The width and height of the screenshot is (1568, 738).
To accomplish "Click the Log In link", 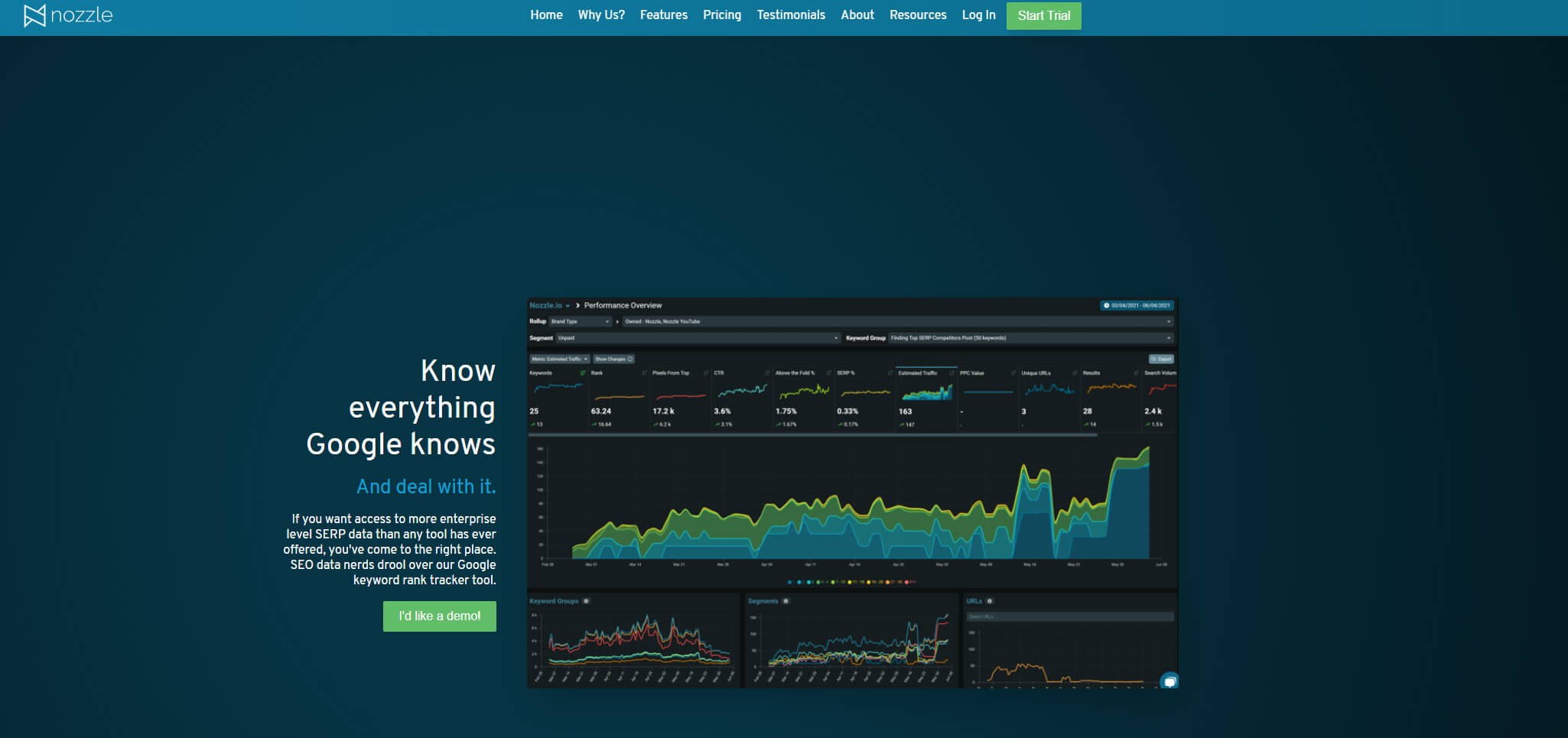I will (x=979, y=15).
